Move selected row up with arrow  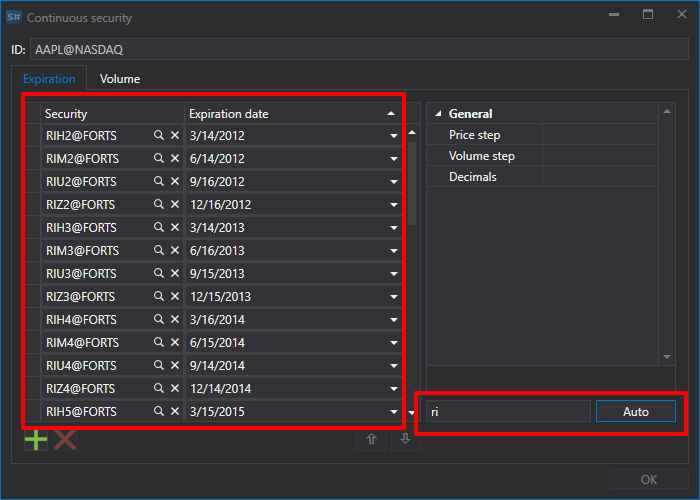coord(371,439)
